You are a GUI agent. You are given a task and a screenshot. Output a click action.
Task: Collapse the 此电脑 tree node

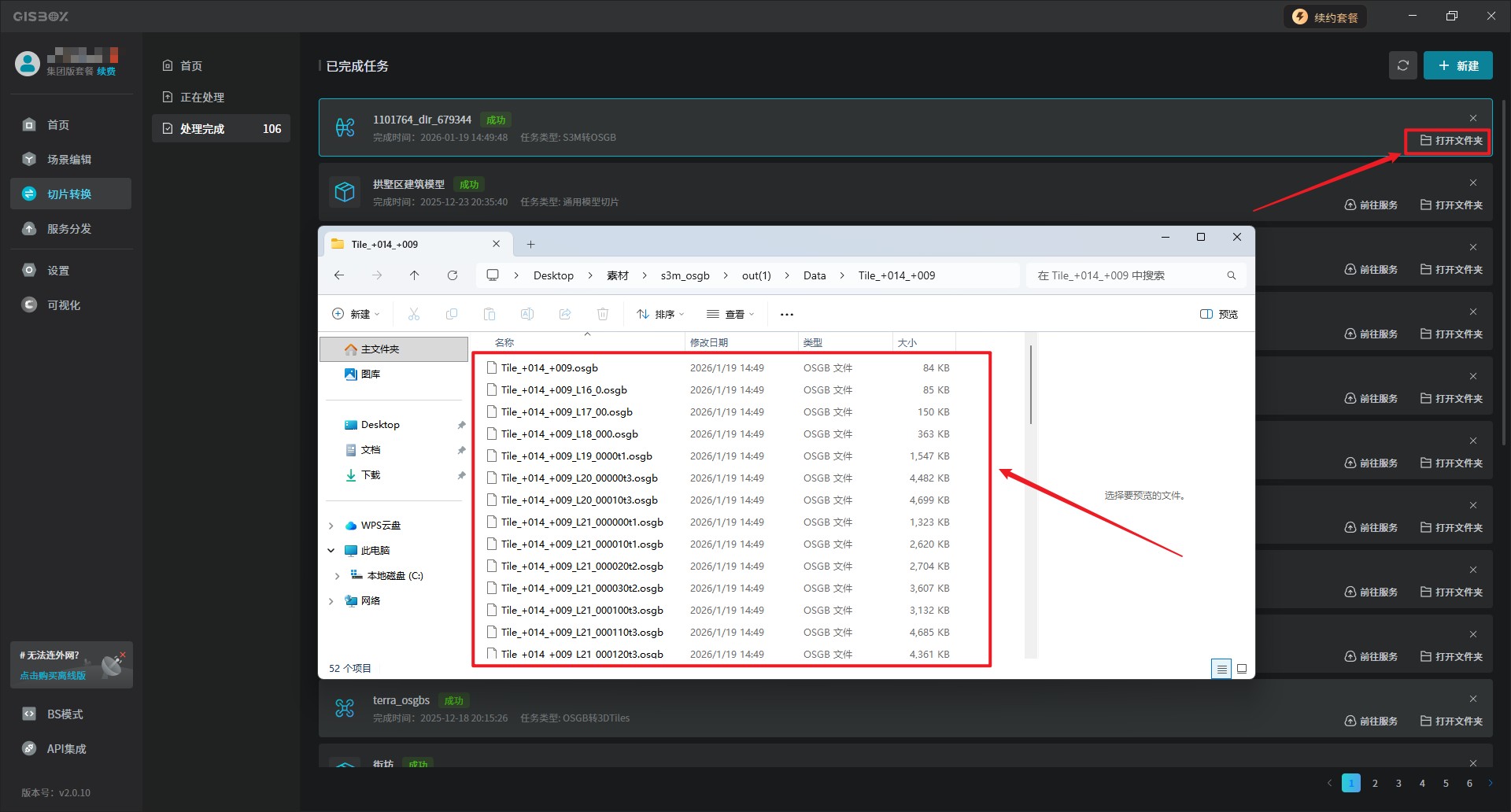point(331,551)
